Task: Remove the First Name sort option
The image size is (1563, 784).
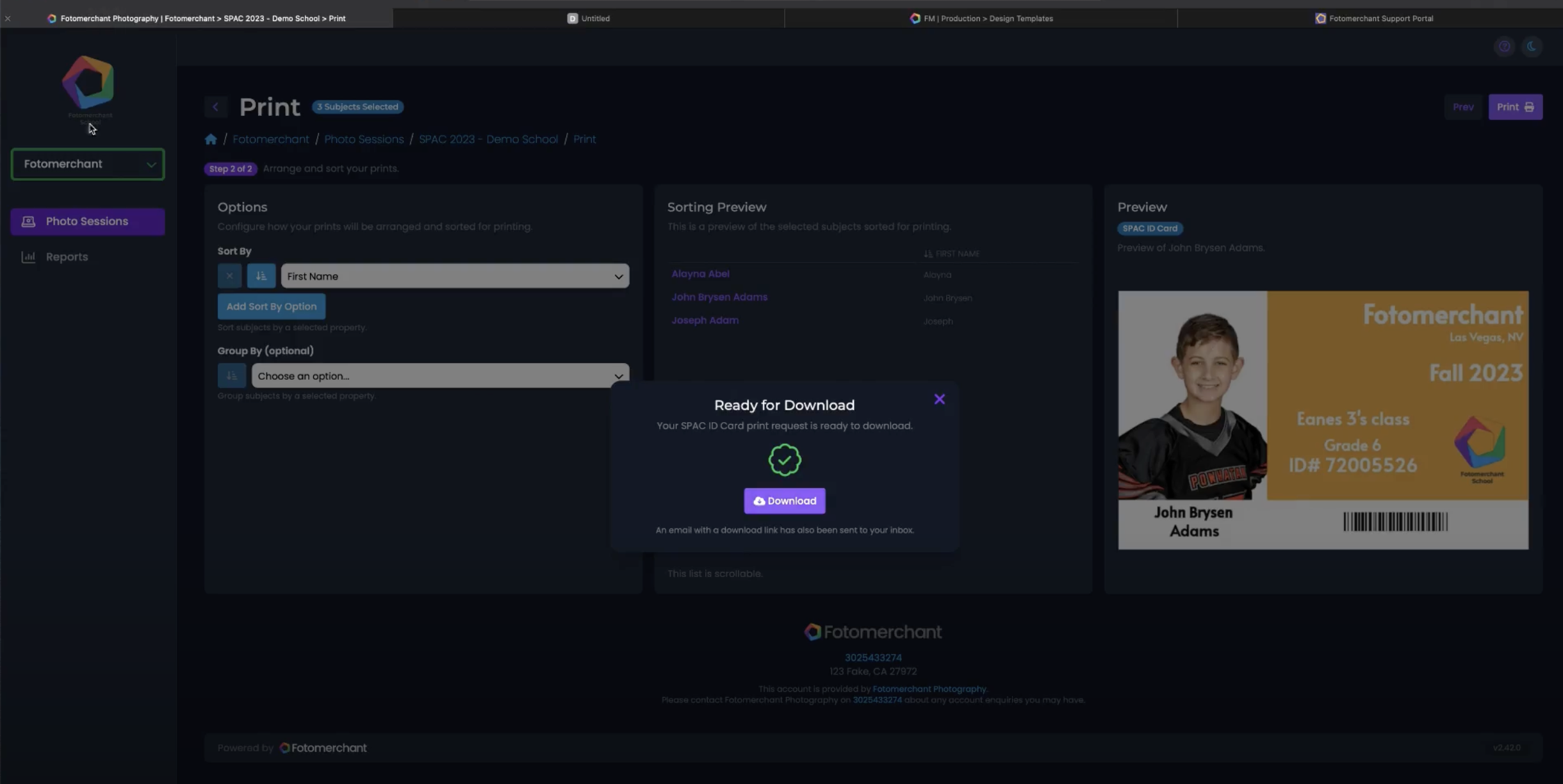Action: coord(229,276)
